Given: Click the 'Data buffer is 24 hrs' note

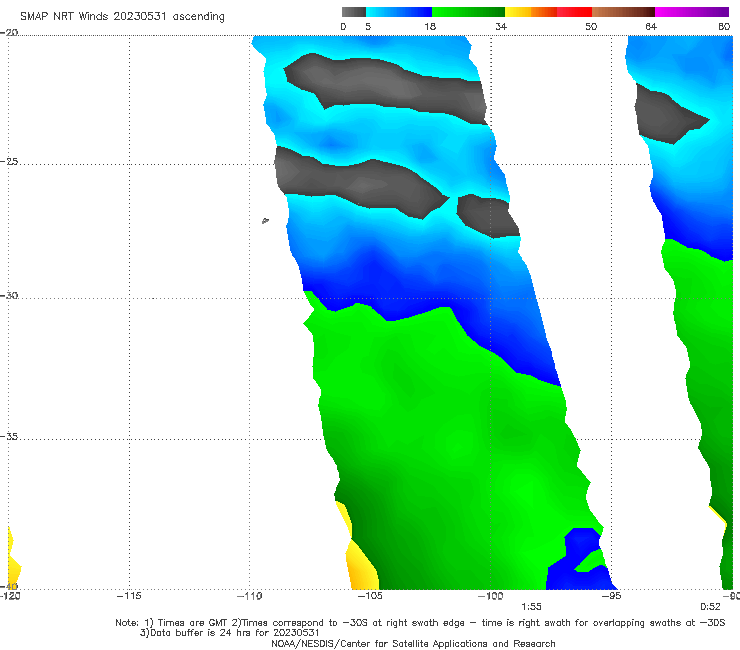Looking at the screenshot, I should tap(229, 633).
